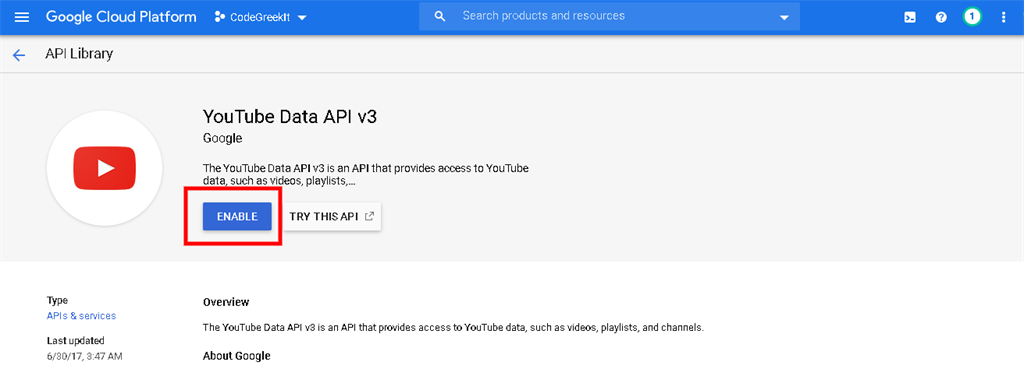
Task: Click the YouTube Data API v3 title
Action: (x=291, y=116)
